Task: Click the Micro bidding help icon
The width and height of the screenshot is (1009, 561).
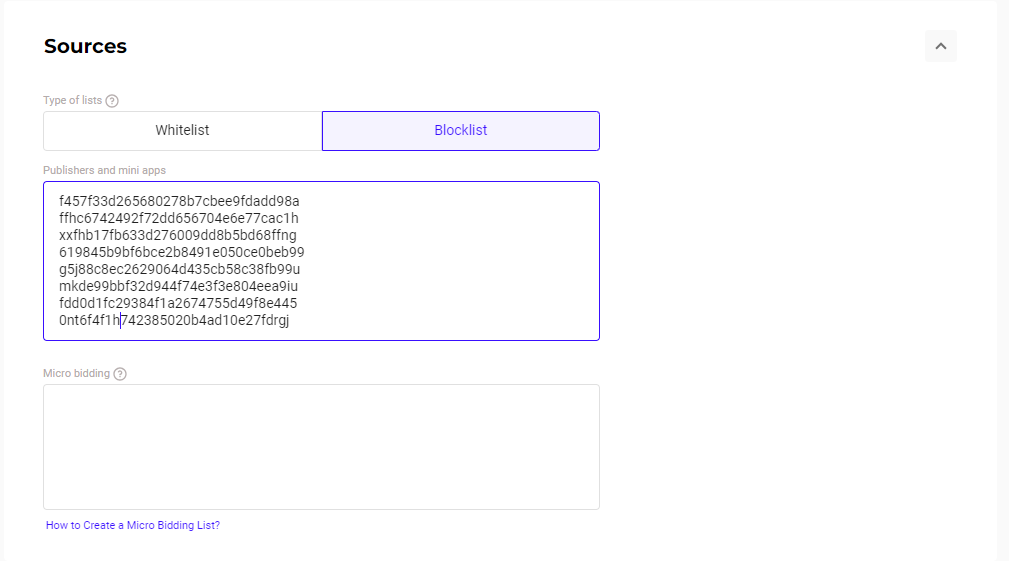Action: 120,374
